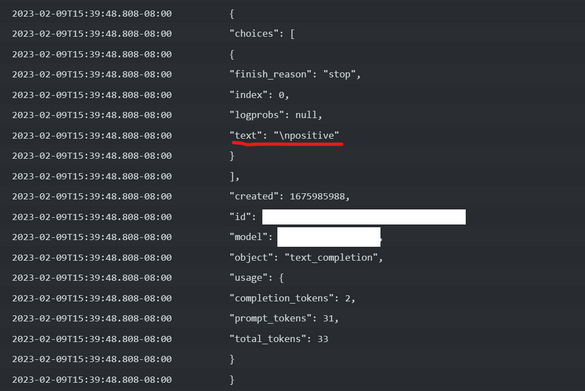
Task: Select the timestamp of the "id" row
Action: click(x=92, y=217)
